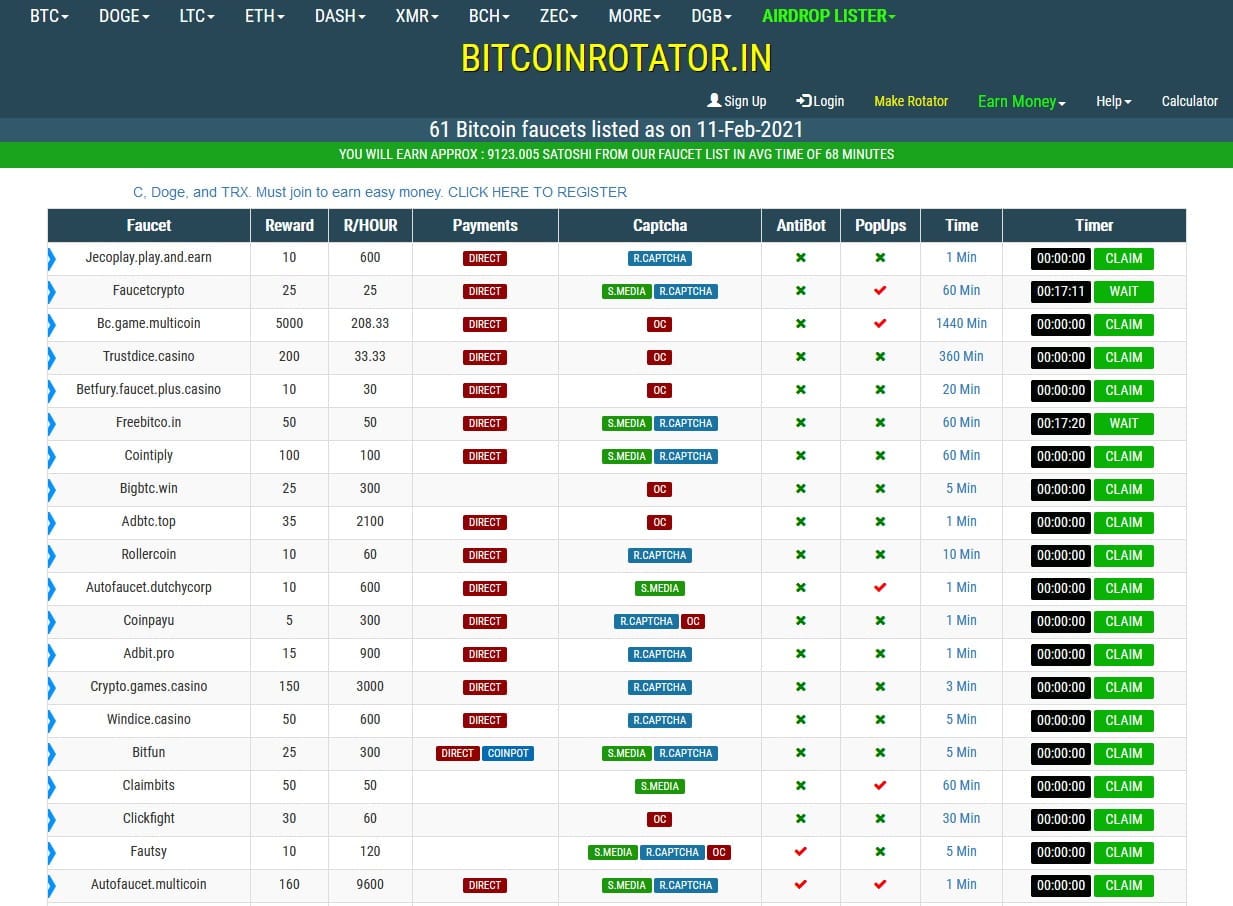Click the 360 Min time value
This screenshot has width=1233, height=906.
point(961,356)
